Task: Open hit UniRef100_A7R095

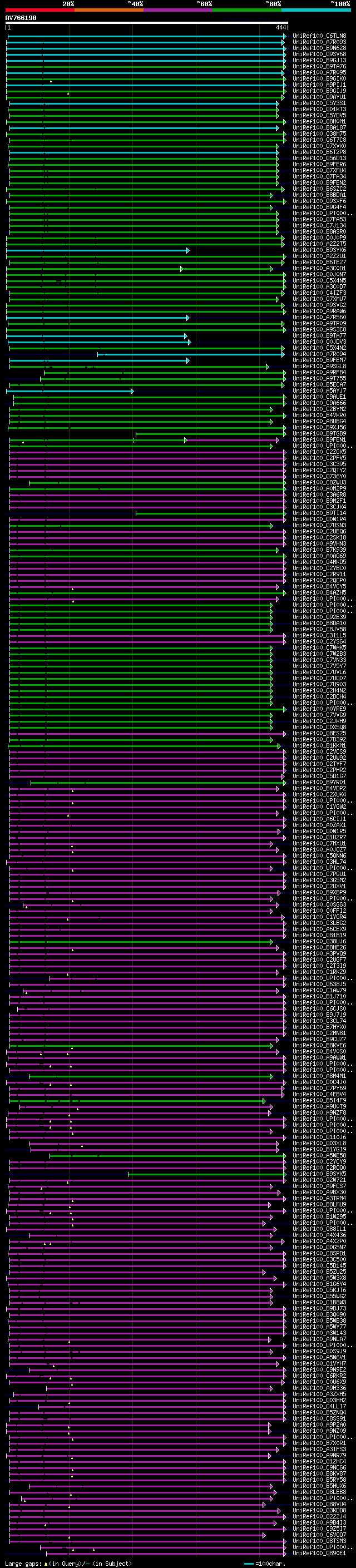Action: click(x=319, y=72)
